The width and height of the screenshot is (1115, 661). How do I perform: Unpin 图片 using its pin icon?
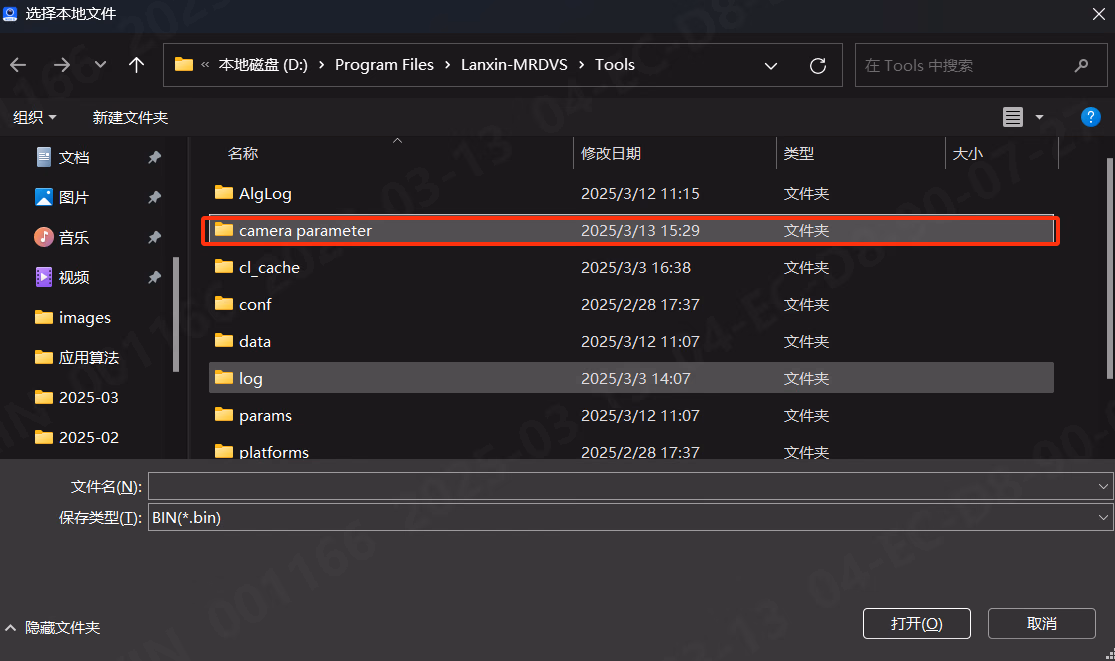tap(154, 198)
